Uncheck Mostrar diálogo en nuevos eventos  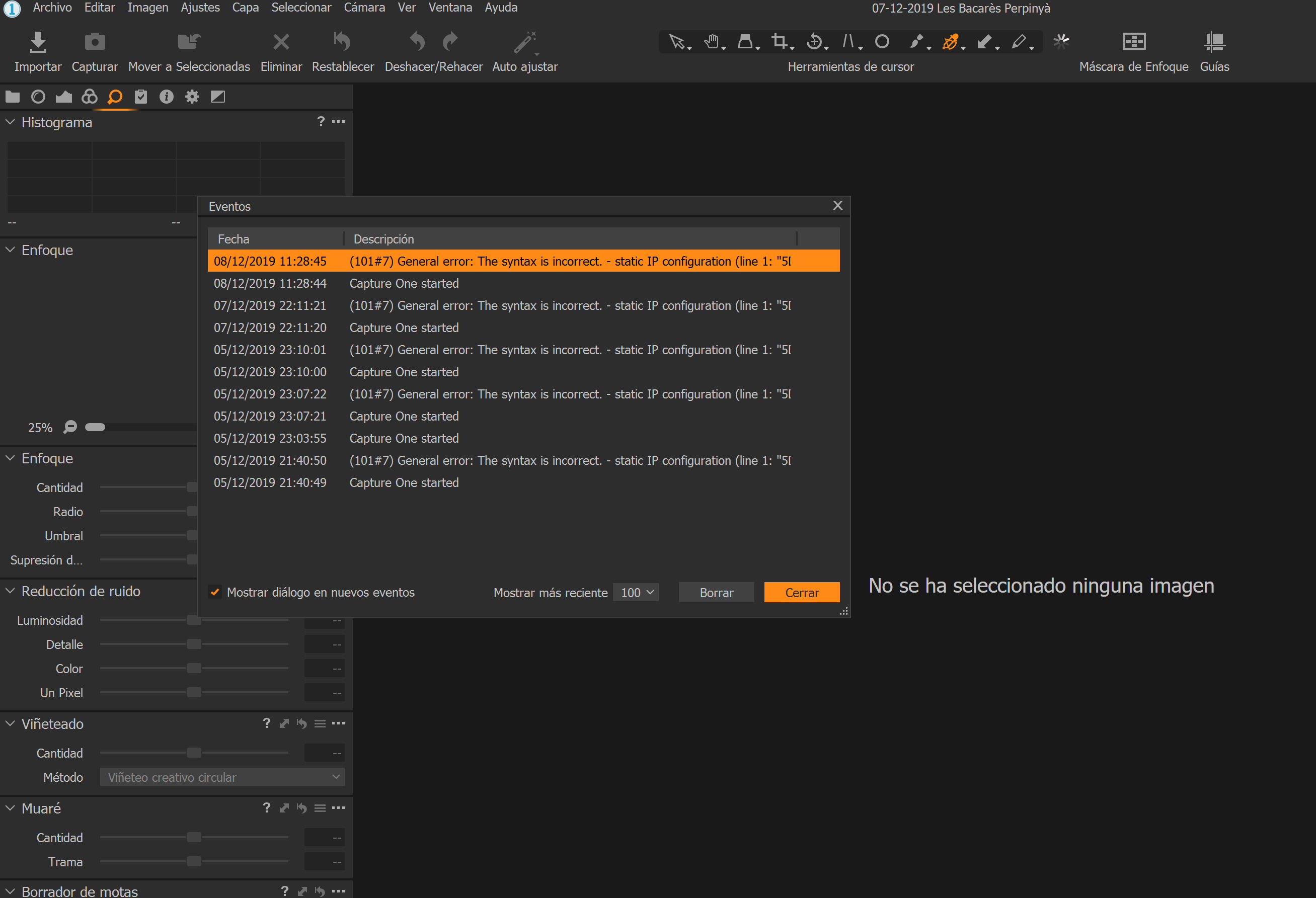215,592
